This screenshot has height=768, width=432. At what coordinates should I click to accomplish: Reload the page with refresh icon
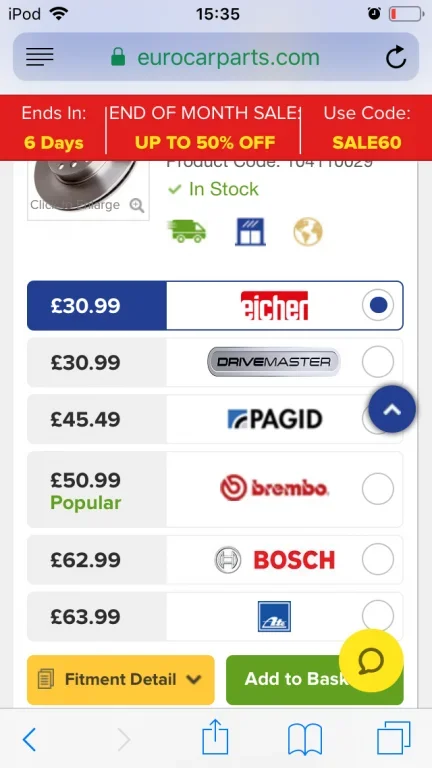pos(396,57)
